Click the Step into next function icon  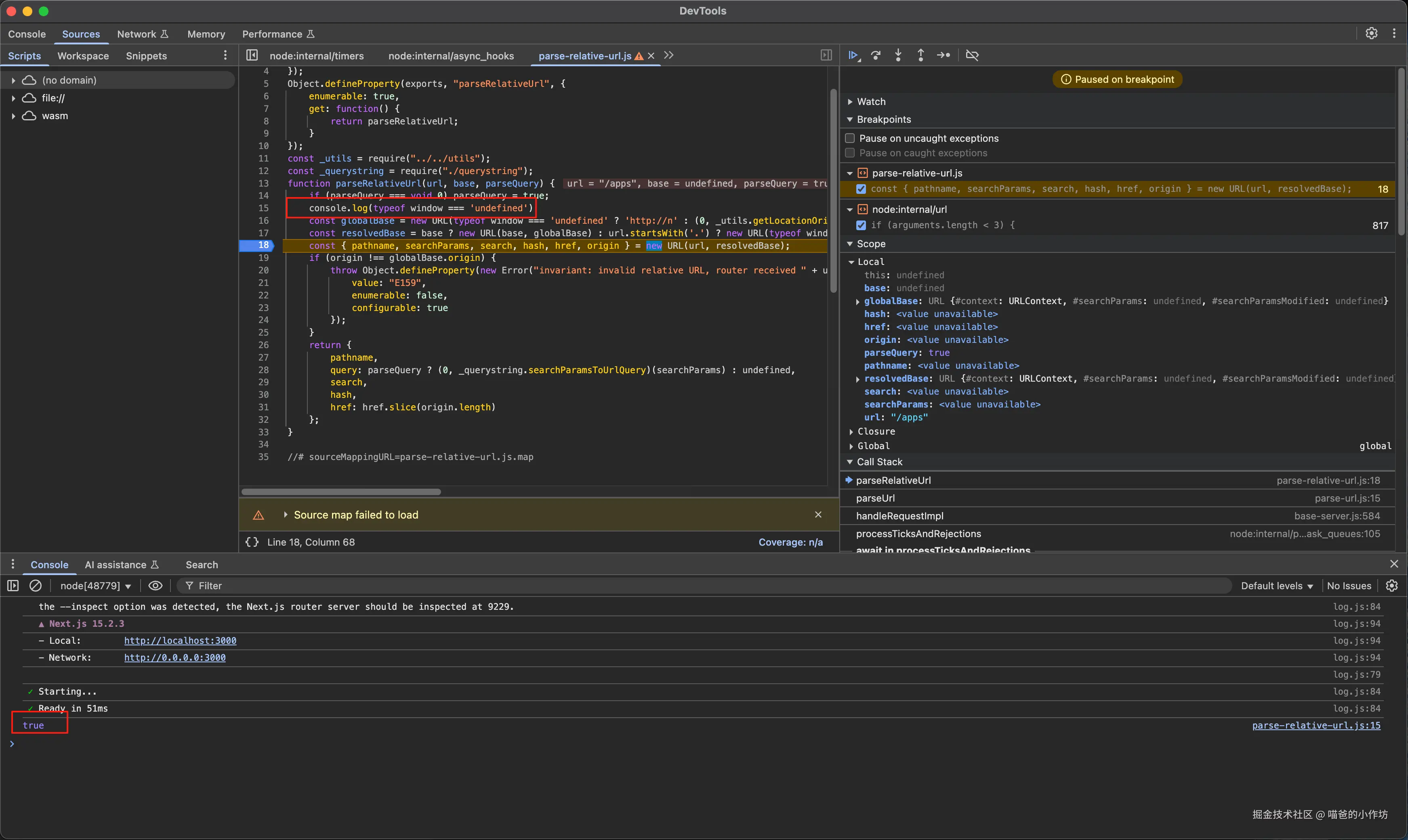tap(898, 55)
